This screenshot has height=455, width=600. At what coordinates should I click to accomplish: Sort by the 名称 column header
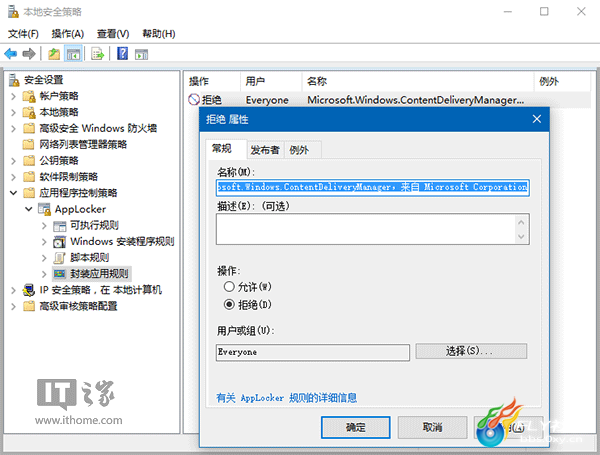(x=418, y=81)
